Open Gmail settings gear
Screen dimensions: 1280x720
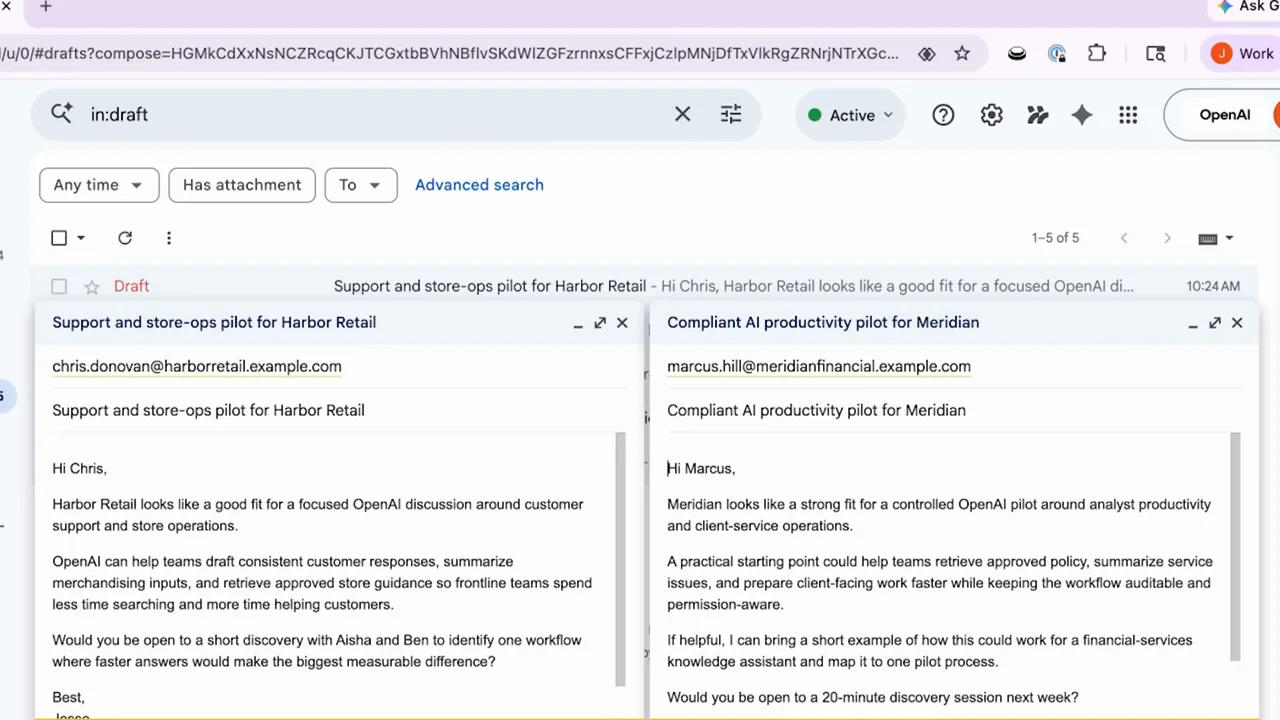click(x=991, y=115)
